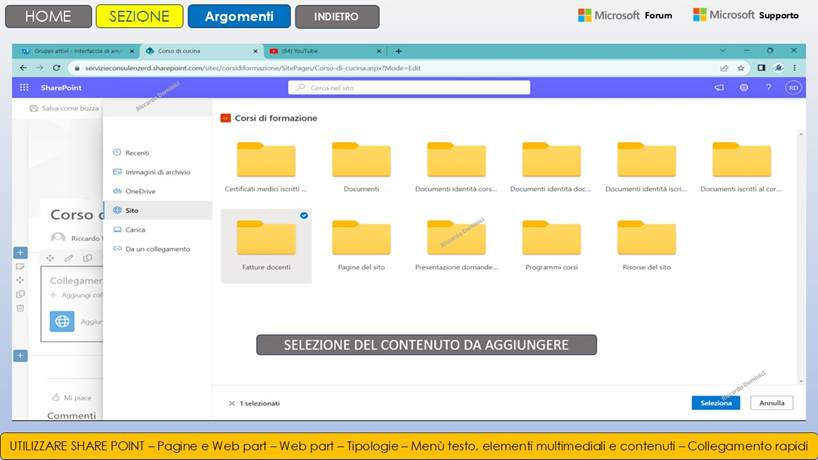Image resolution: width=818 pixels, height=460 pixels.
Task: Click the edit pencil web part icon
Action: pyautogui.click(x=68, y=258)
